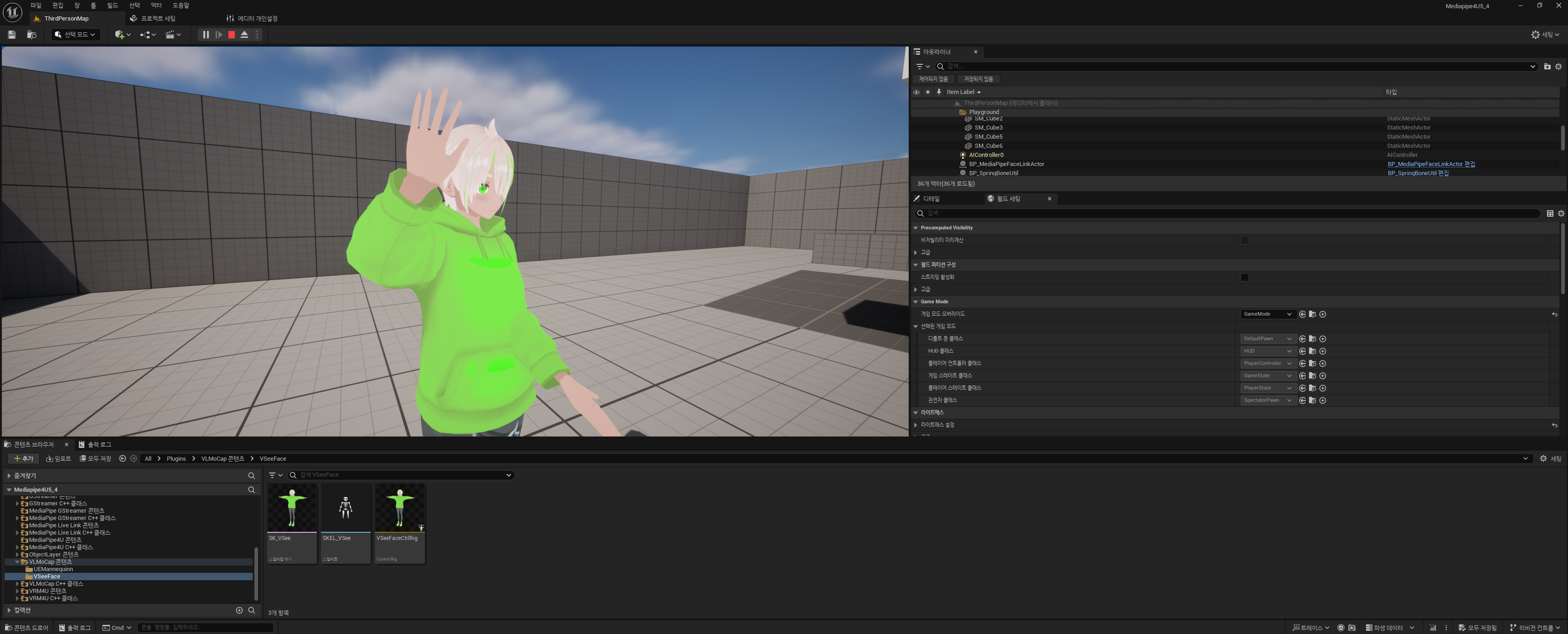Enable the streaming checkbox under World Partition

pyautogui.click(x=1244, y=277)
